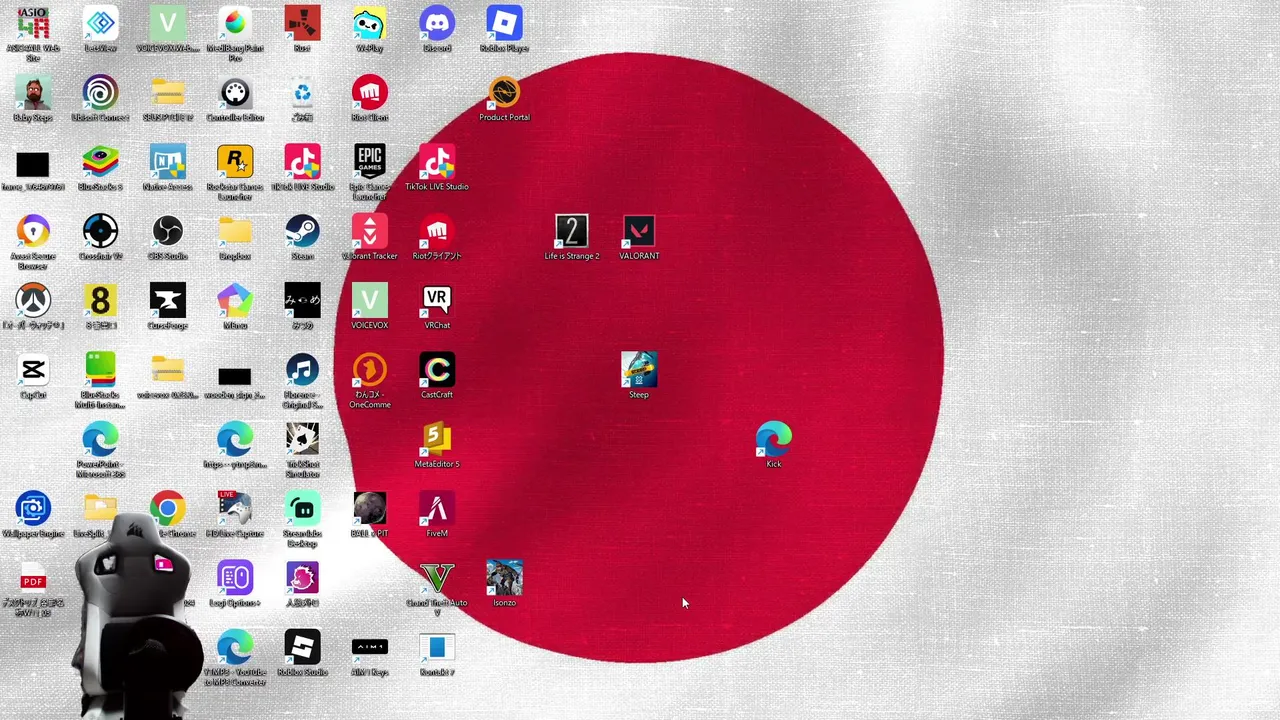Select BlueStacks Multi-Instance Manager icon
The image size is (1280, 720).
tap(100, 370)
